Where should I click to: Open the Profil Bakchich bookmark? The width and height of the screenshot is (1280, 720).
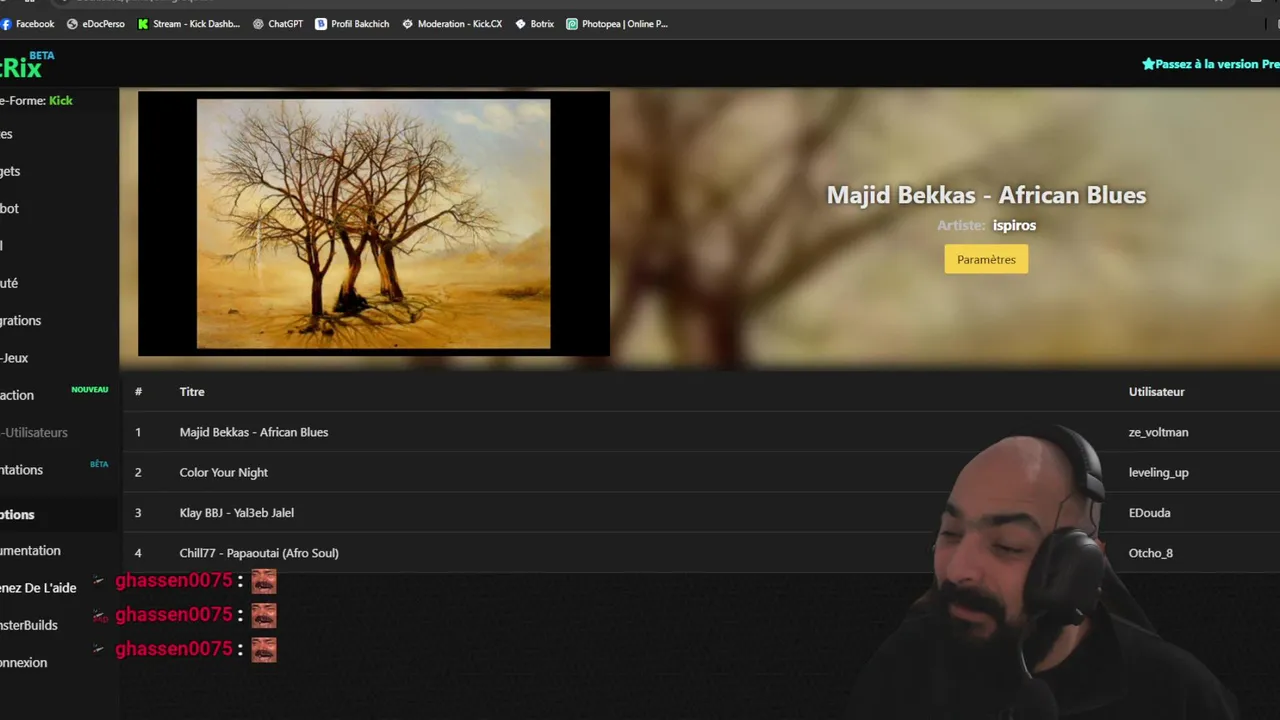pos(352,24)
